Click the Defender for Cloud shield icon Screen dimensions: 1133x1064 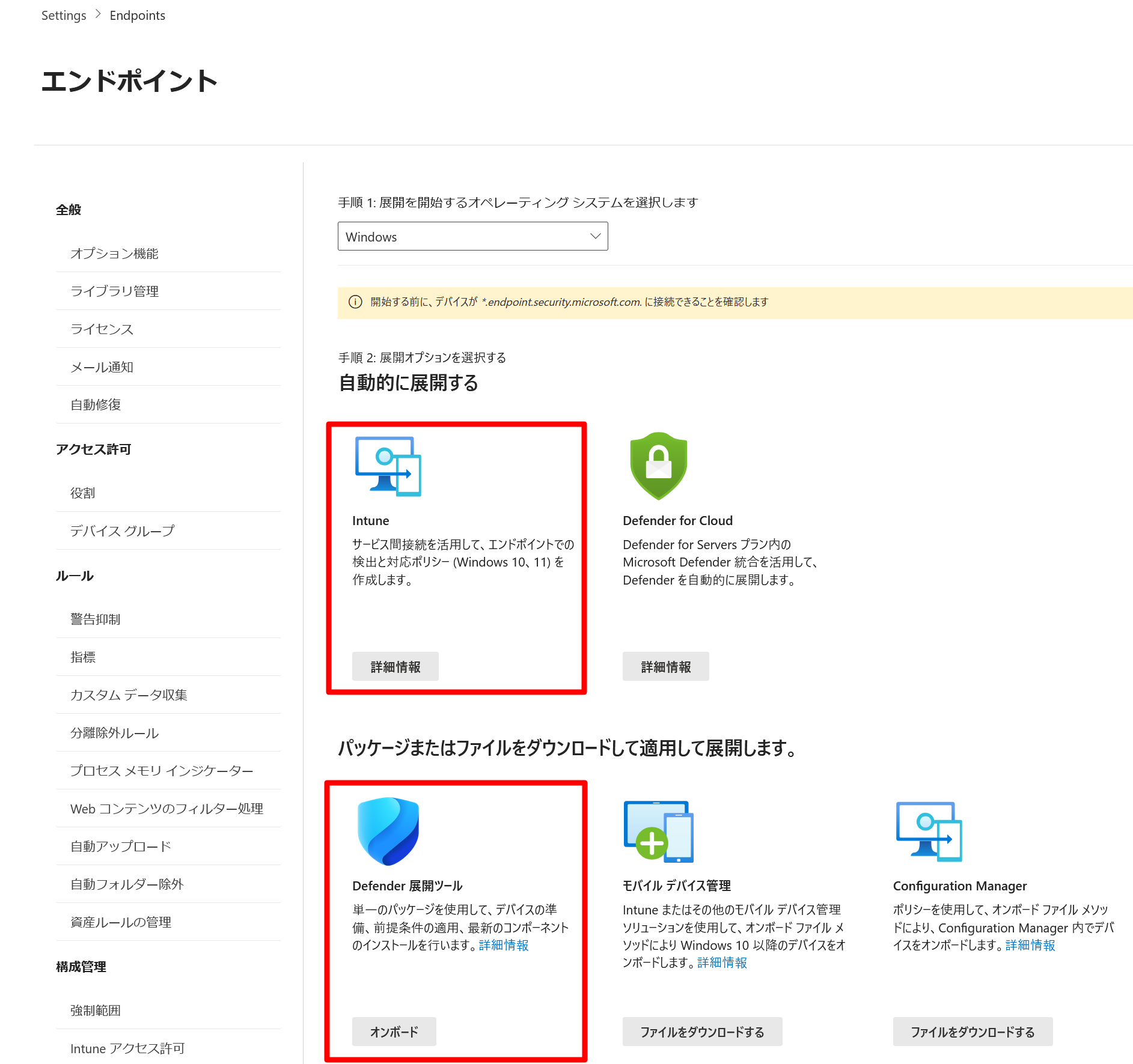(658, 466)
